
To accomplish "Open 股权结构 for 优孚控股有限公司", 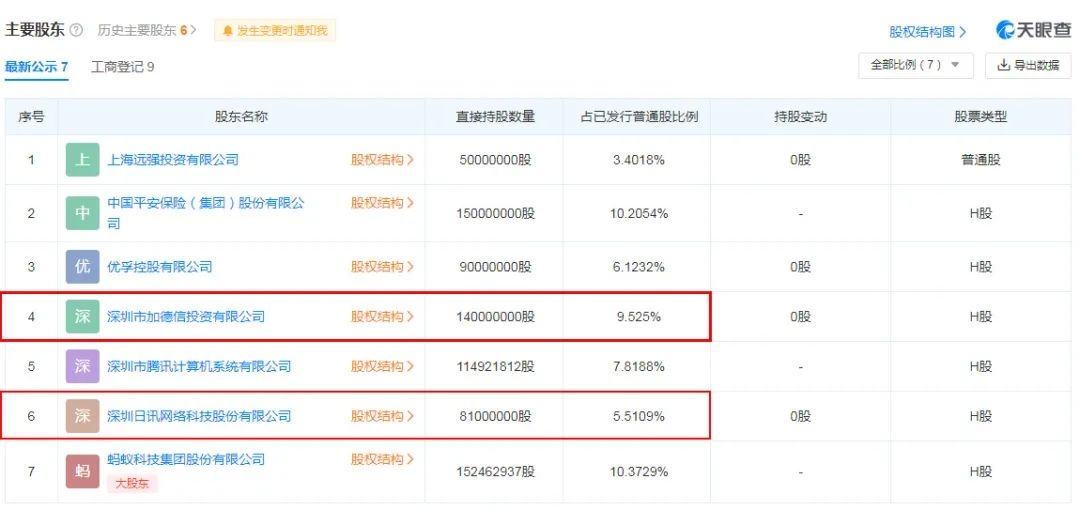I will [382, 267].
